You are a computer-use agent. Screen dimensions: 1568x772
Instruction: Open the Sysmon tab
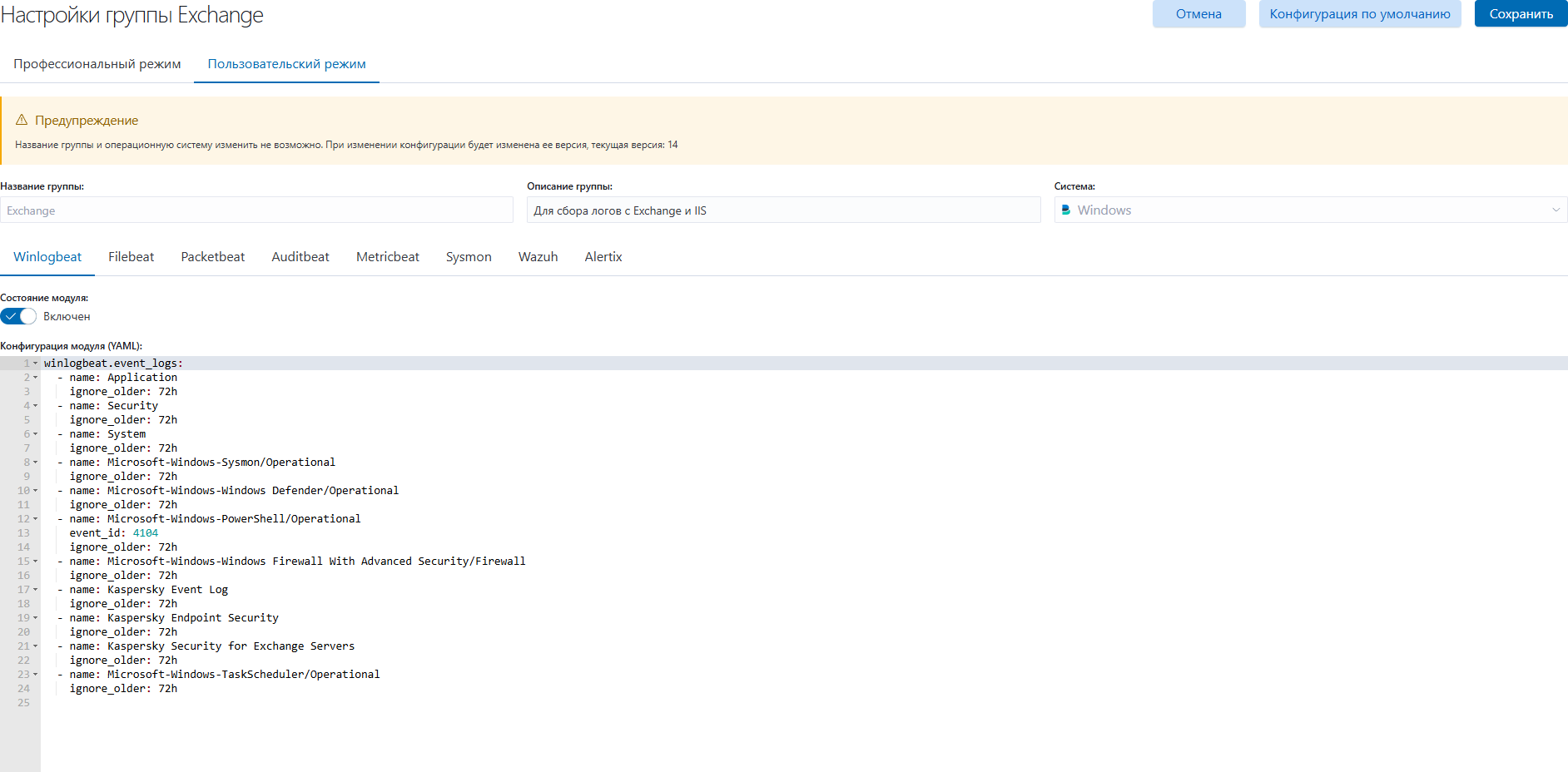(469, 257)
